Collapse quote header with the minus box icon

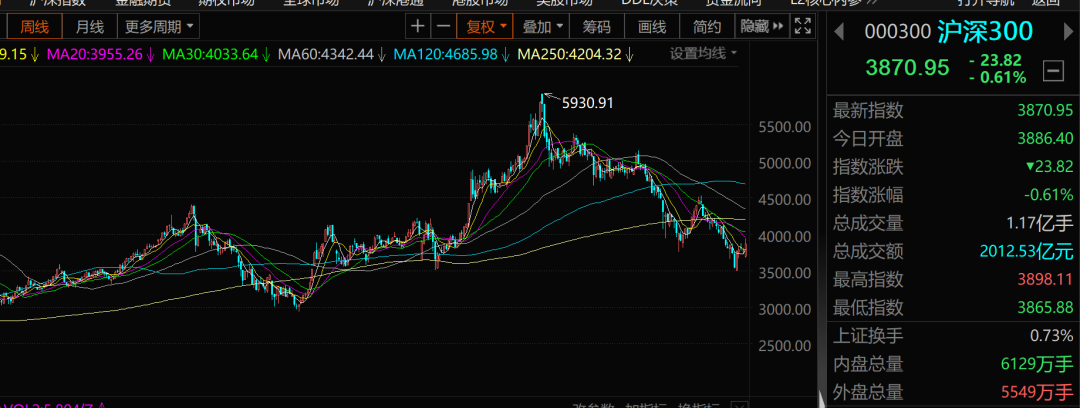point(1052,70)
